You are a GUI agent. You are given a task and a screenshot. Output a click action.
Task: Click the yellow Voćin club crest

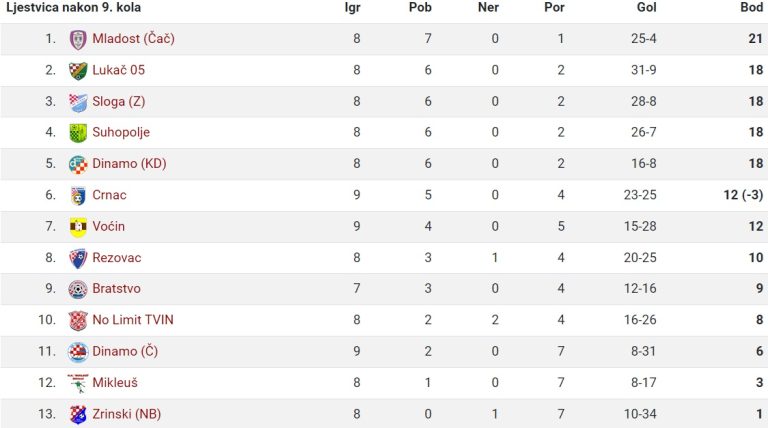[x=78, y=227]
